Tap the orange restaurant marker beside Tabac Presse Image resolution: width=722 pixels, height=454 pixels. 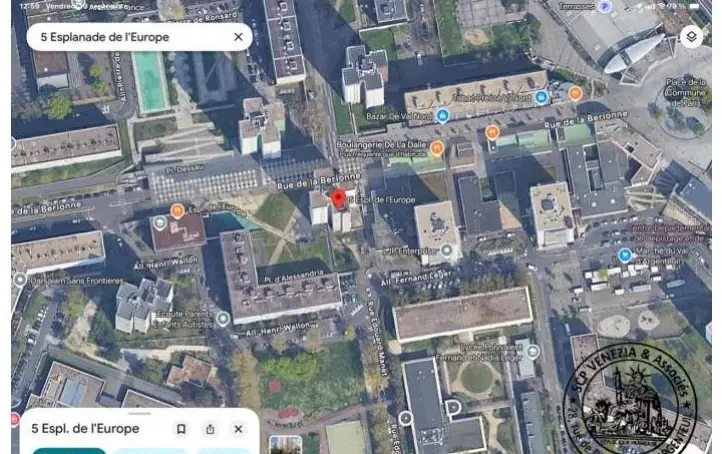(x=575, y=93)
